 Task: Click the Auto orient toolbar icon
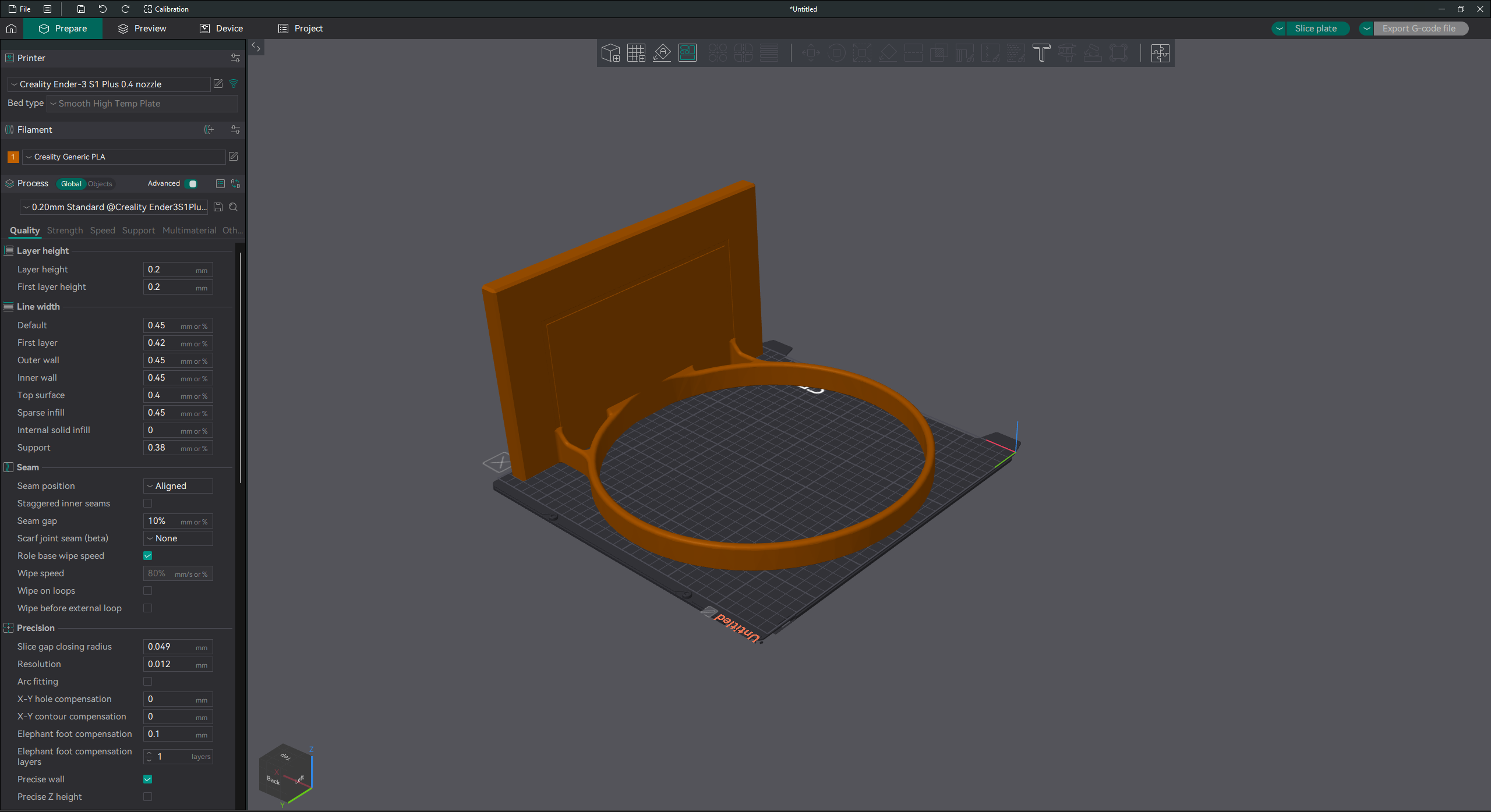[x=662, y=53]
